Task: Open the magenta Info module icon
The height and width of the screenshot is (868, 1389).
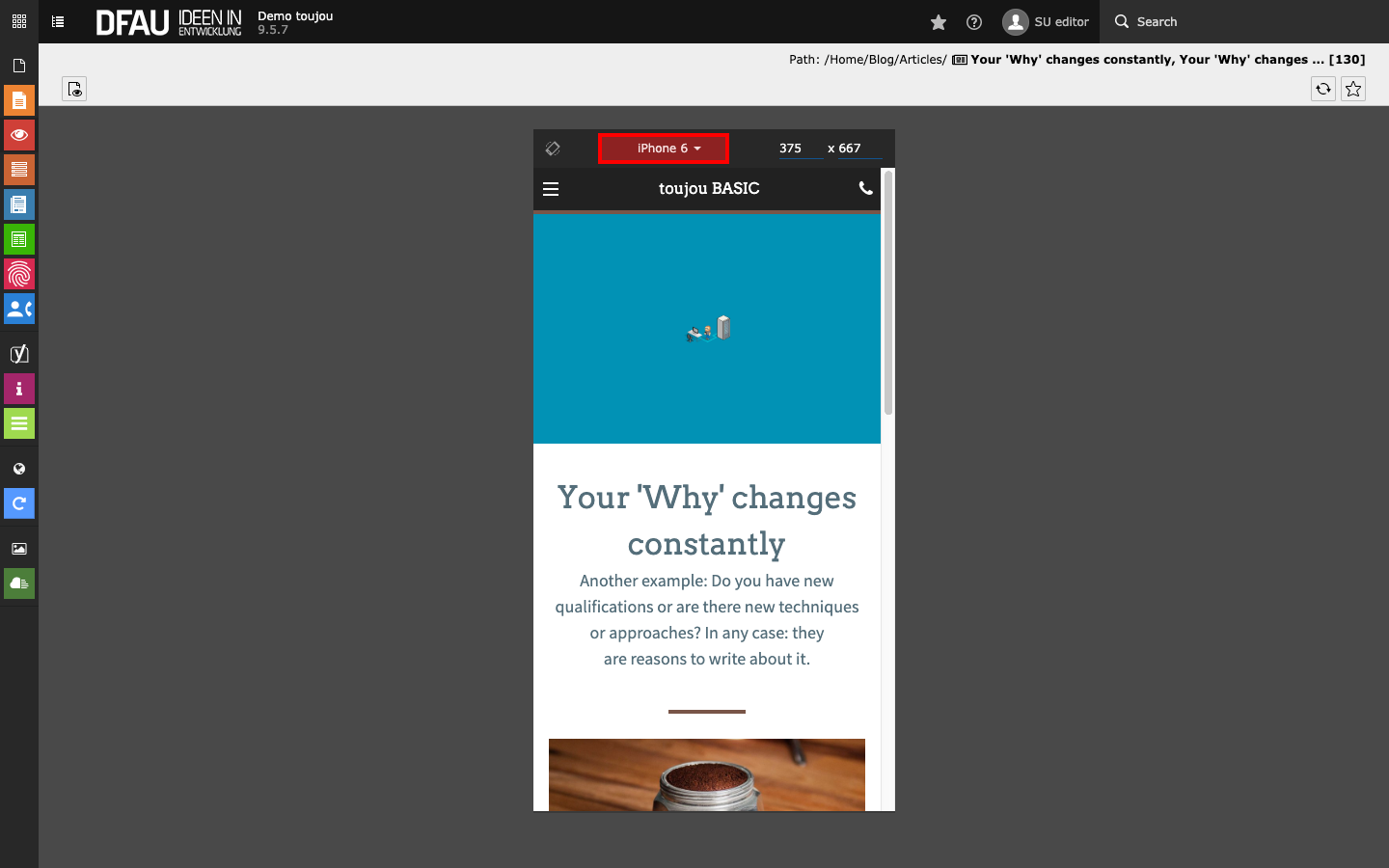Action: pos(19,389)
